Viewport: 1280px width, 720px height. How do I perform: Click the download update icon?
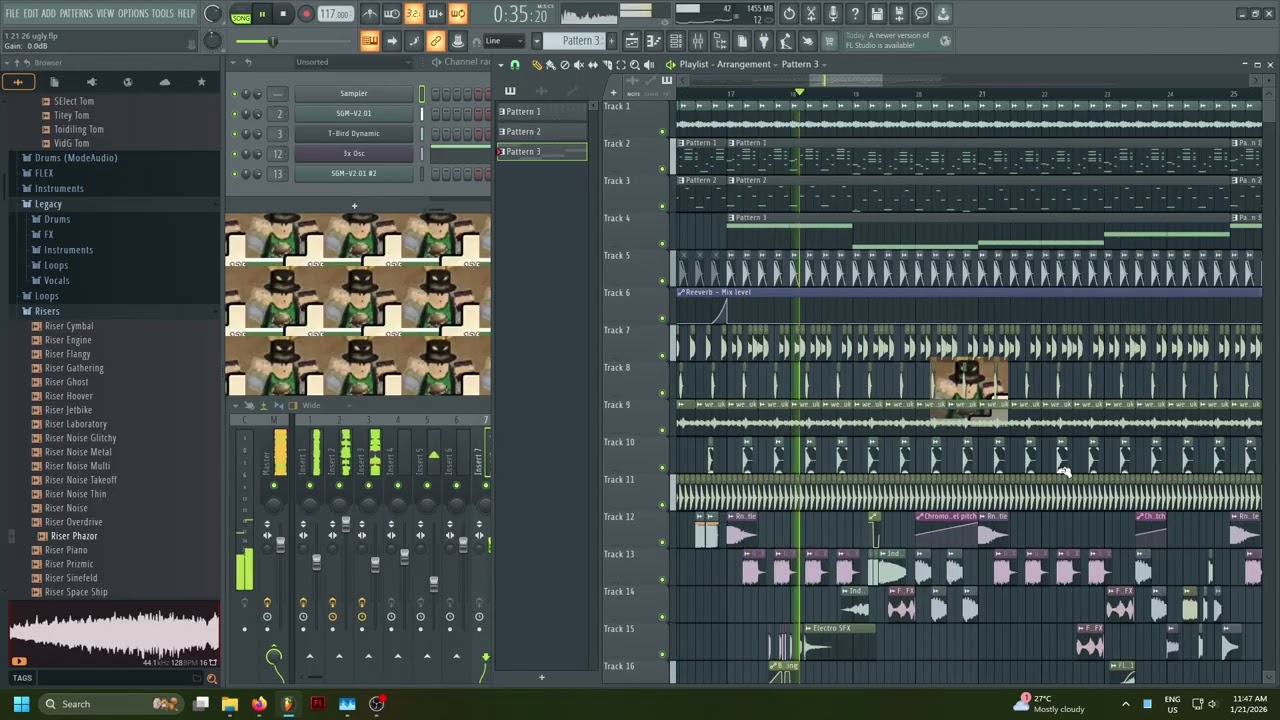943,14
